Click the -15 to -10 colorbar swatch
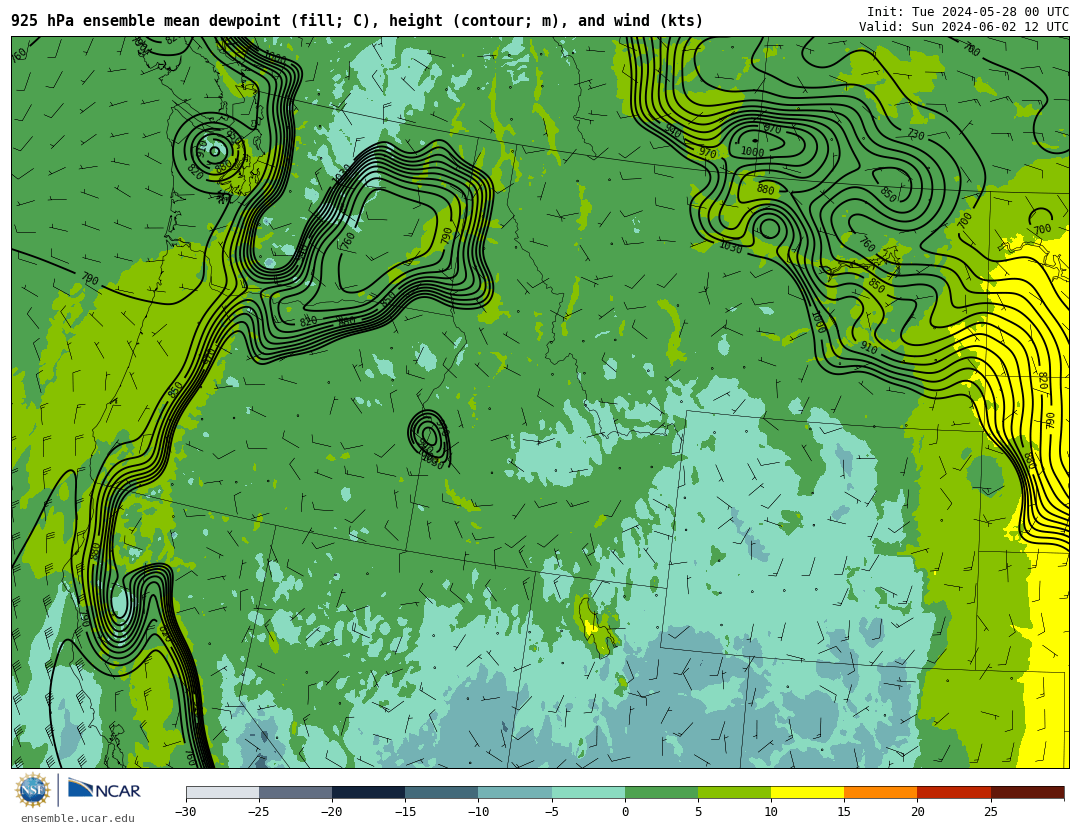 coord(442,792)
